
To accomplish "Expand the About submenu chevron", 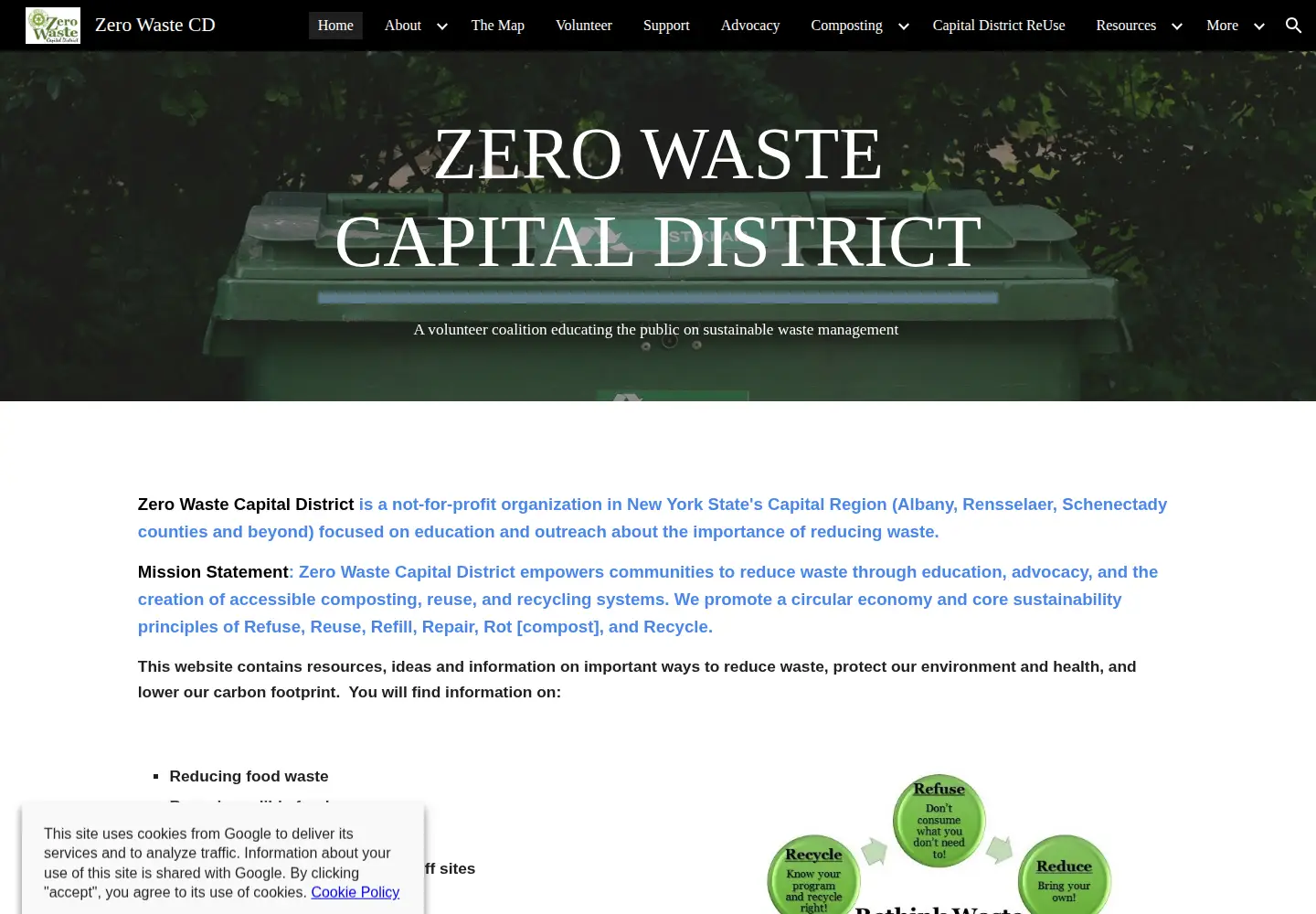I will pos(442,27).
